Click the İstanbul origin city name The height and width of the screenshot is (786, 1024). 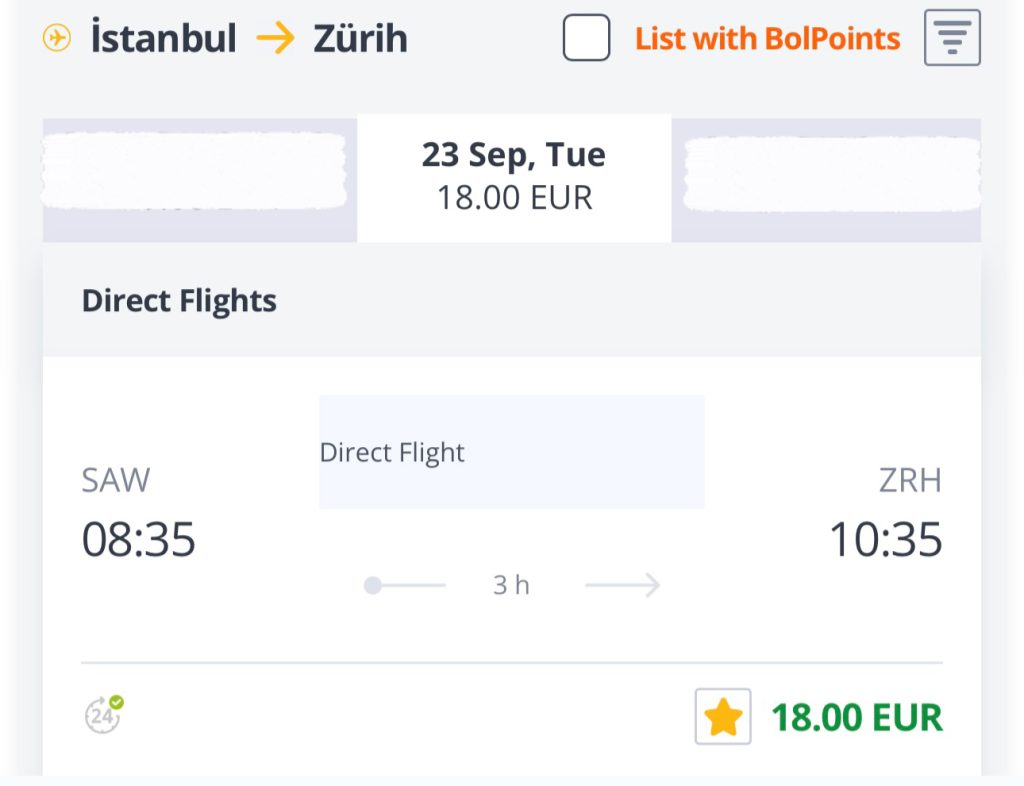click(x=164, y=39)
